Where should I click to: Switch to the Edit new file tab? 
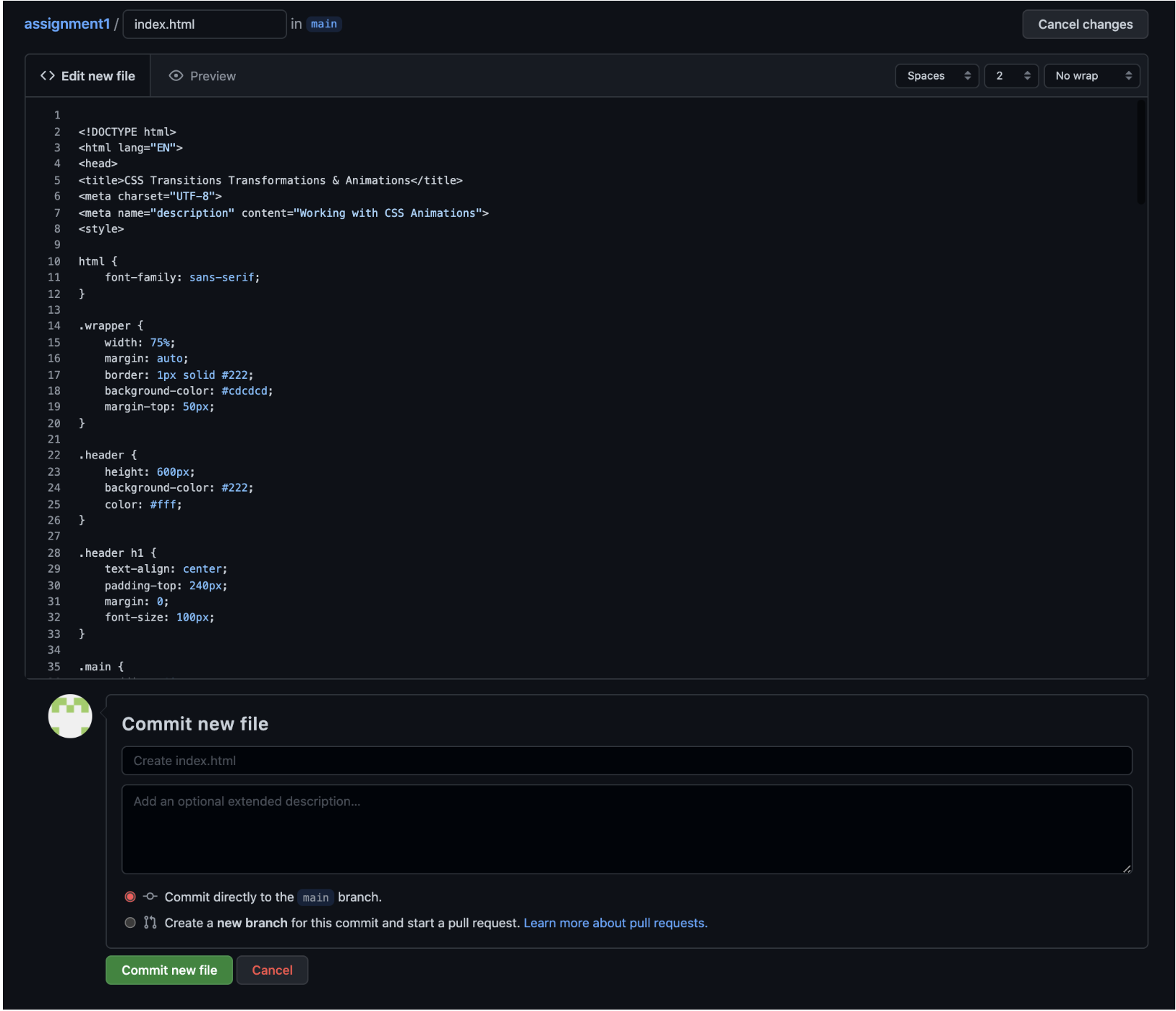tap(88, 76)
